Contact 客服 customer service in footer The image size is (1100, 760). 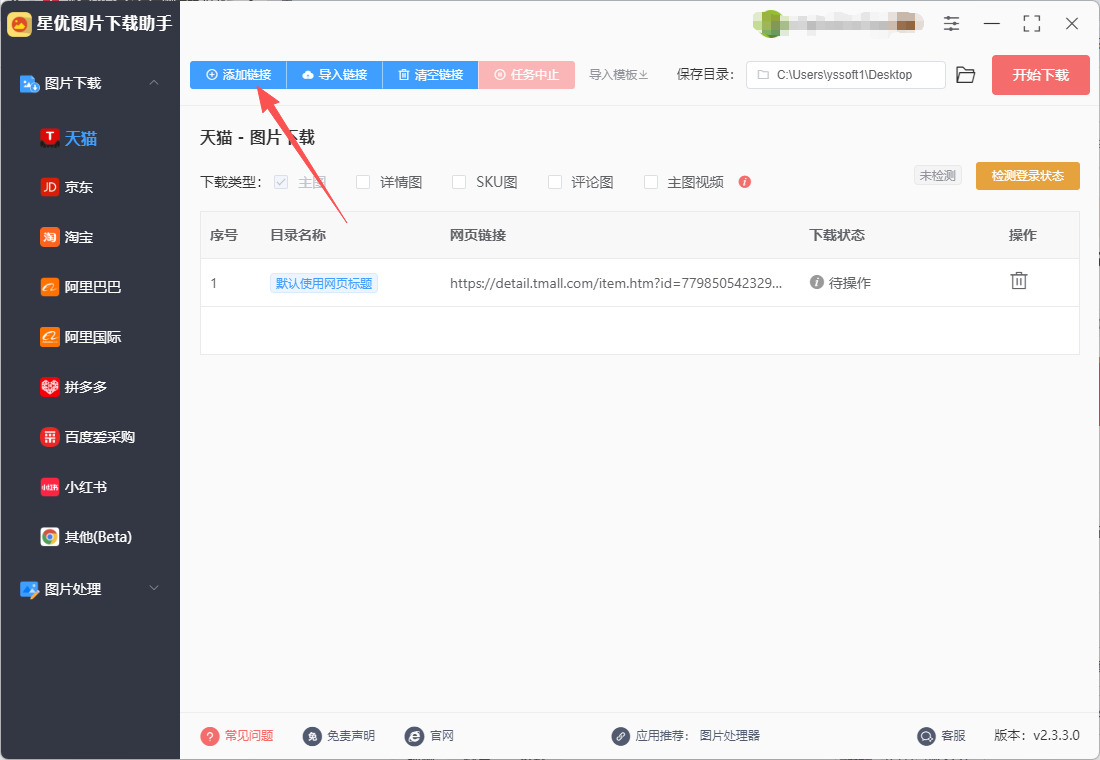point(941,735)
